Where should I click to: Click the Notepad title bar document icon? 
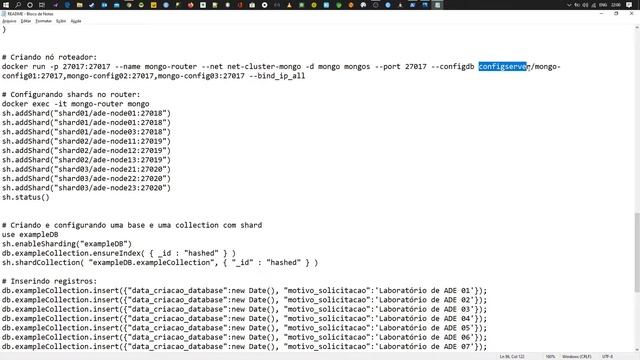point(4,14)
